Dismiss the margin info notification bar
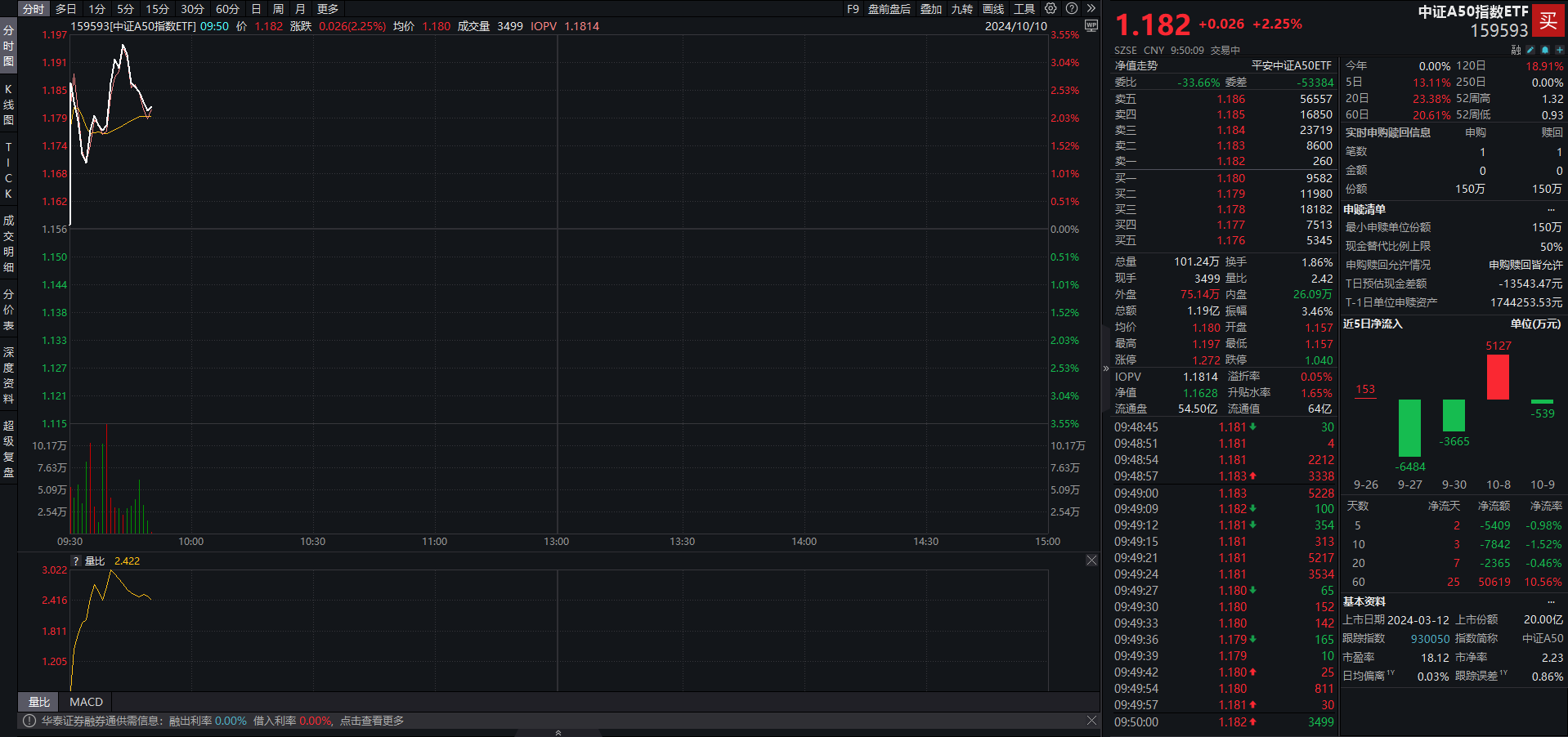 pos(1091,721)
